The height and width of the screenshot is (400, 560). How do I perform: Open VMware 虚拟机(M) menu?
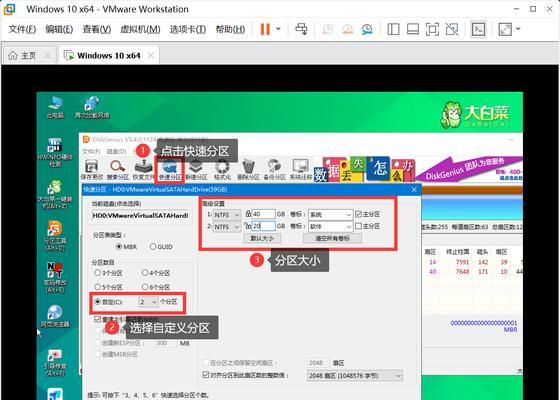(x=140, y=29)
